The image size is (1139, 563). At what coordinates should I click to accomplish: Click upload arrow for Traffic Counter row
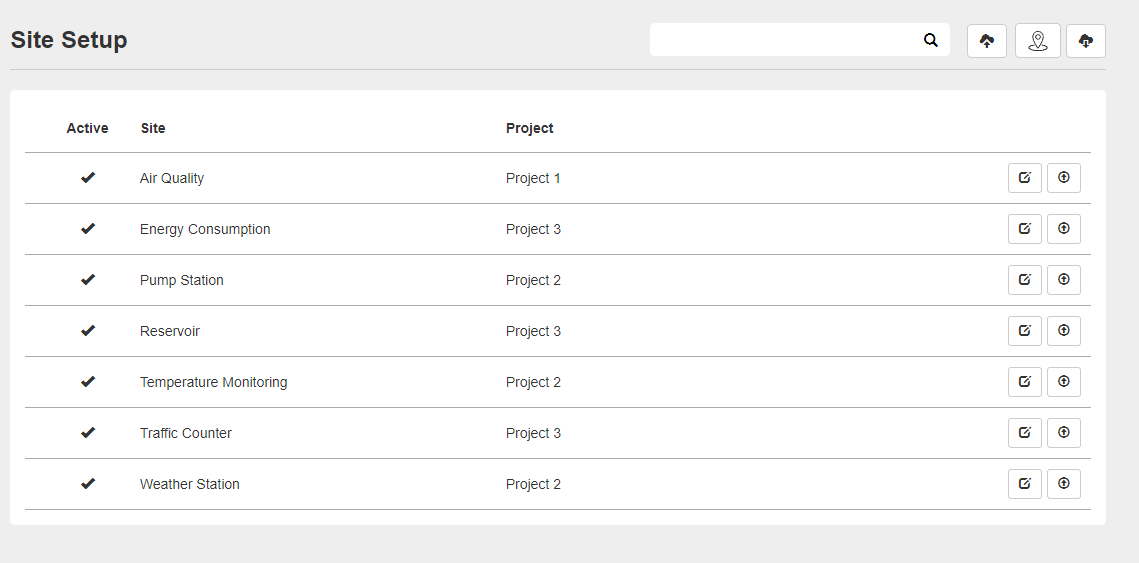1064,433
